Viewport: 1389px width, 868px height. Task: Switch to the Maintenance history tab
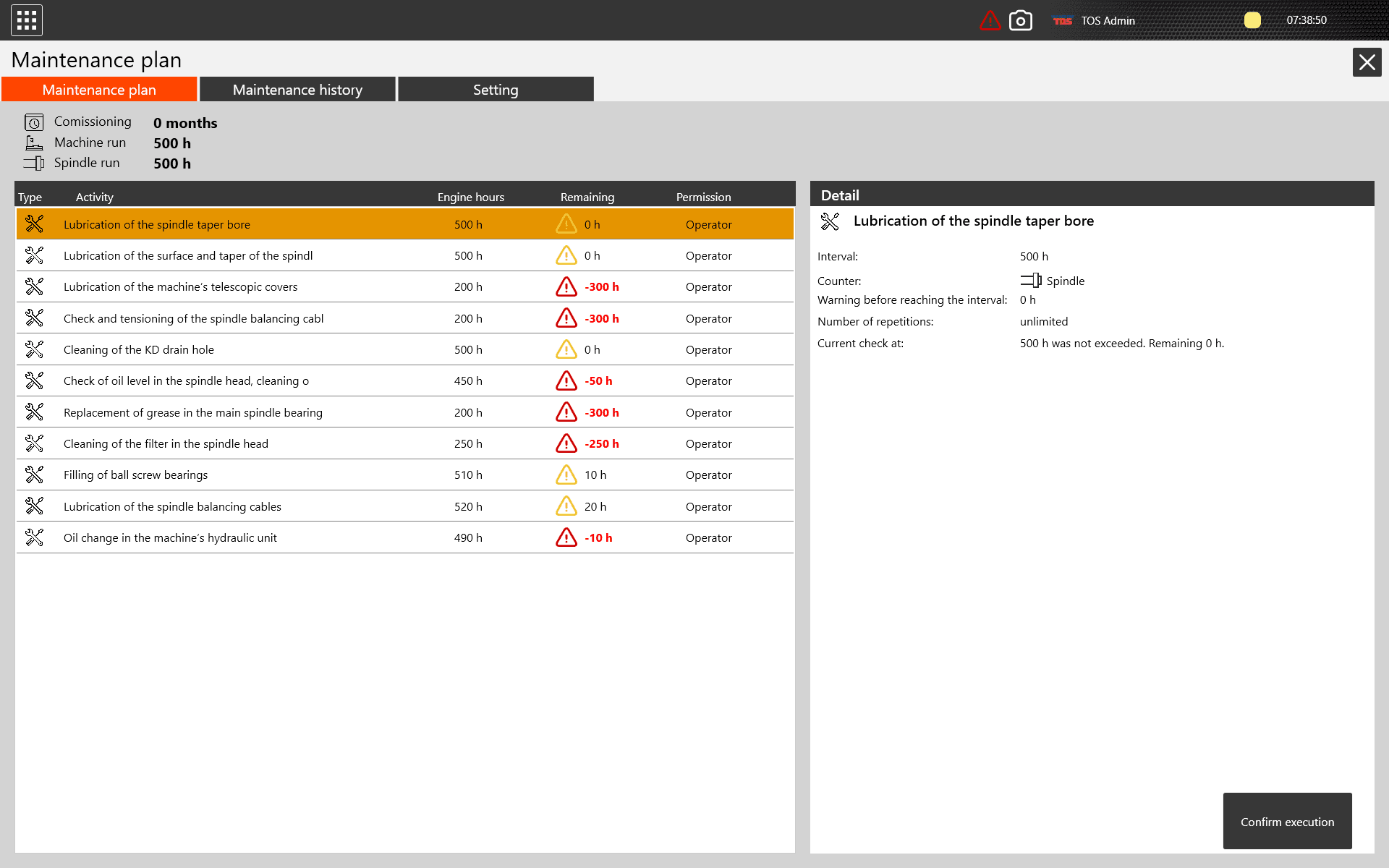(297, 90)
